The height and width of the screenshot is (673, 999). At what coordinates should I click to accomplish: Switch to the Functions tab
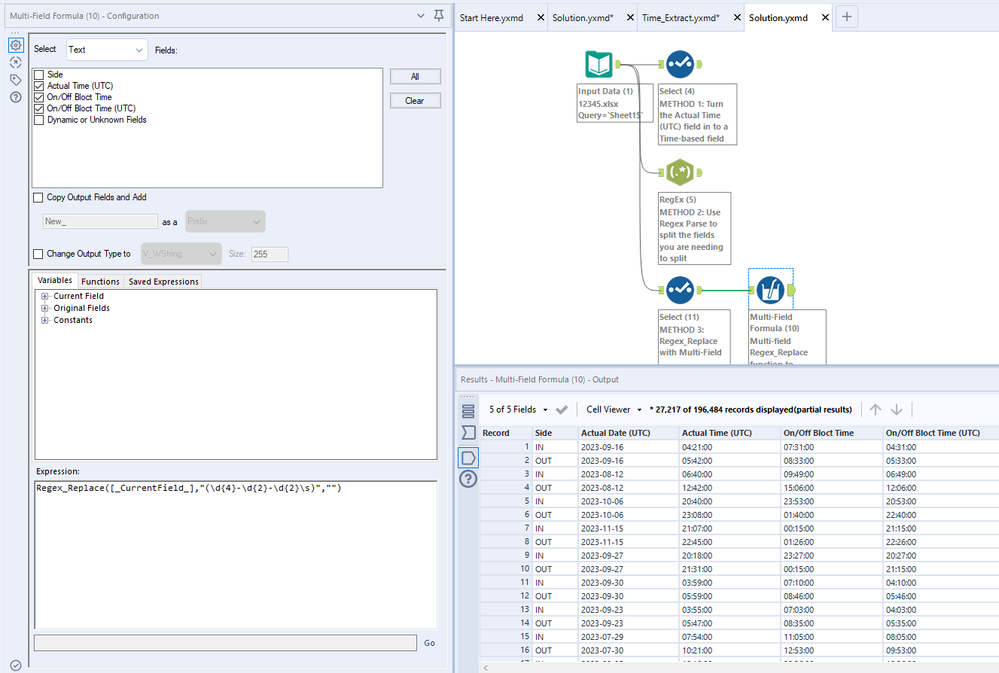tap(100, 281)
